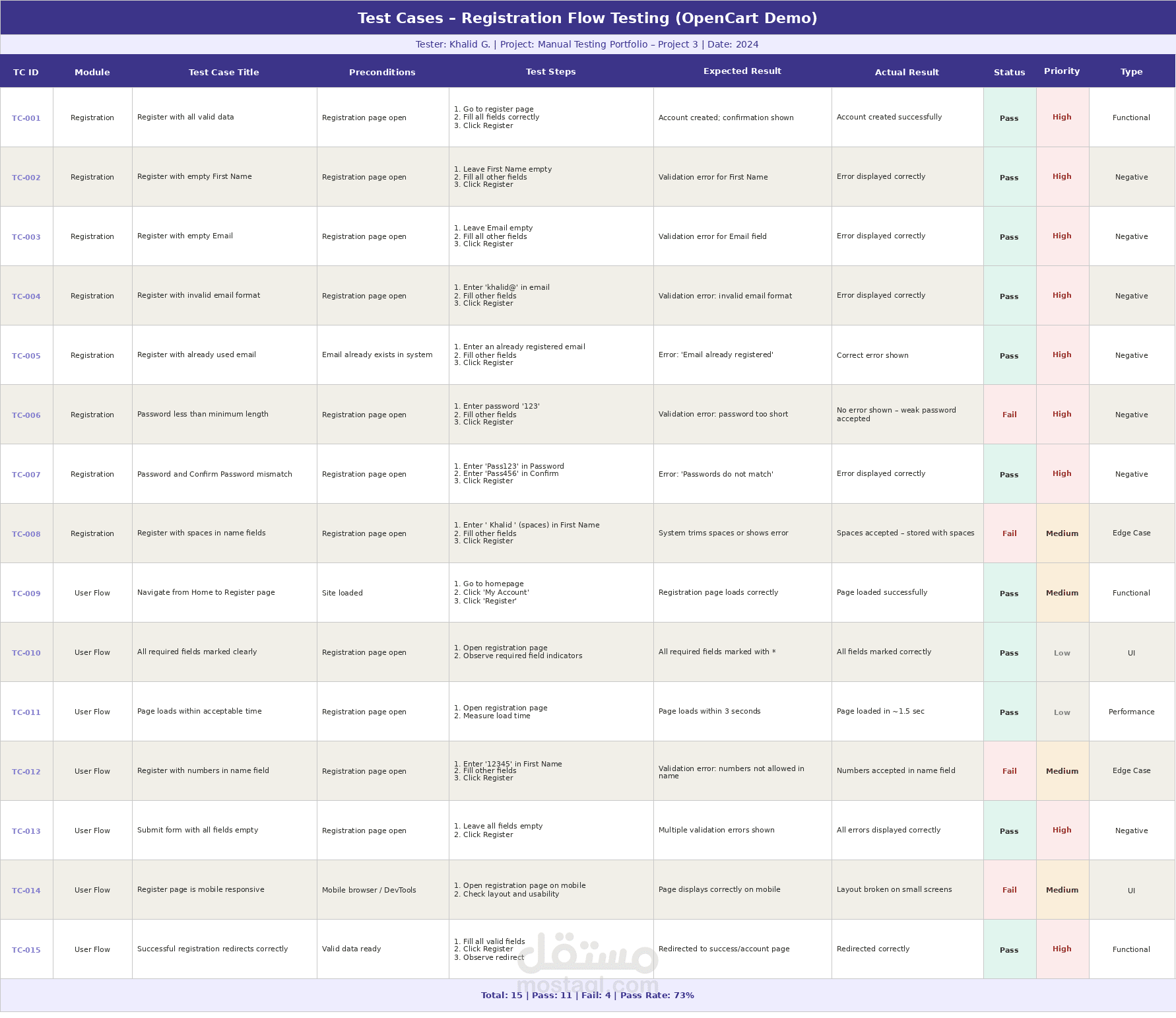Select the TC-004 test case ID
This screenshot has height=1018, width=1176.
coord(26,296)
